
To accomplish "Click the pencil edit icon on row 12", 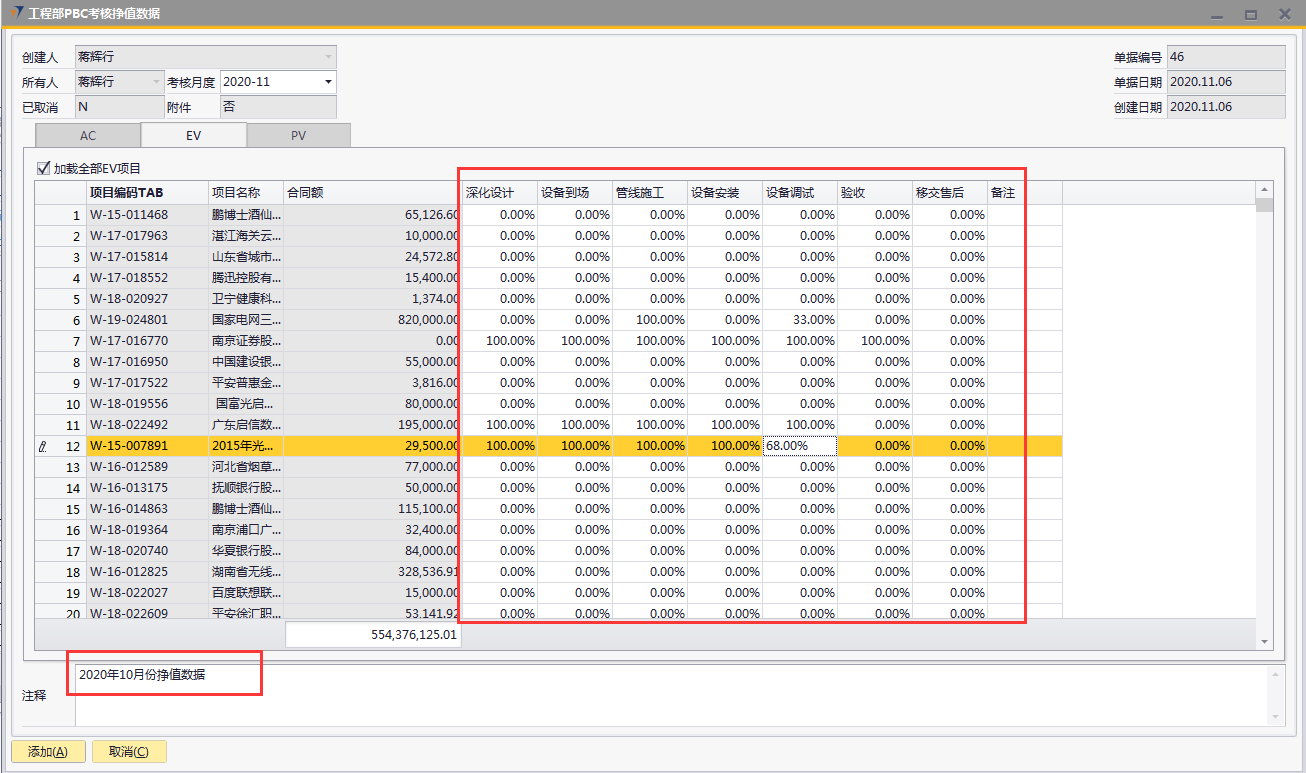I will coord(42,446).
